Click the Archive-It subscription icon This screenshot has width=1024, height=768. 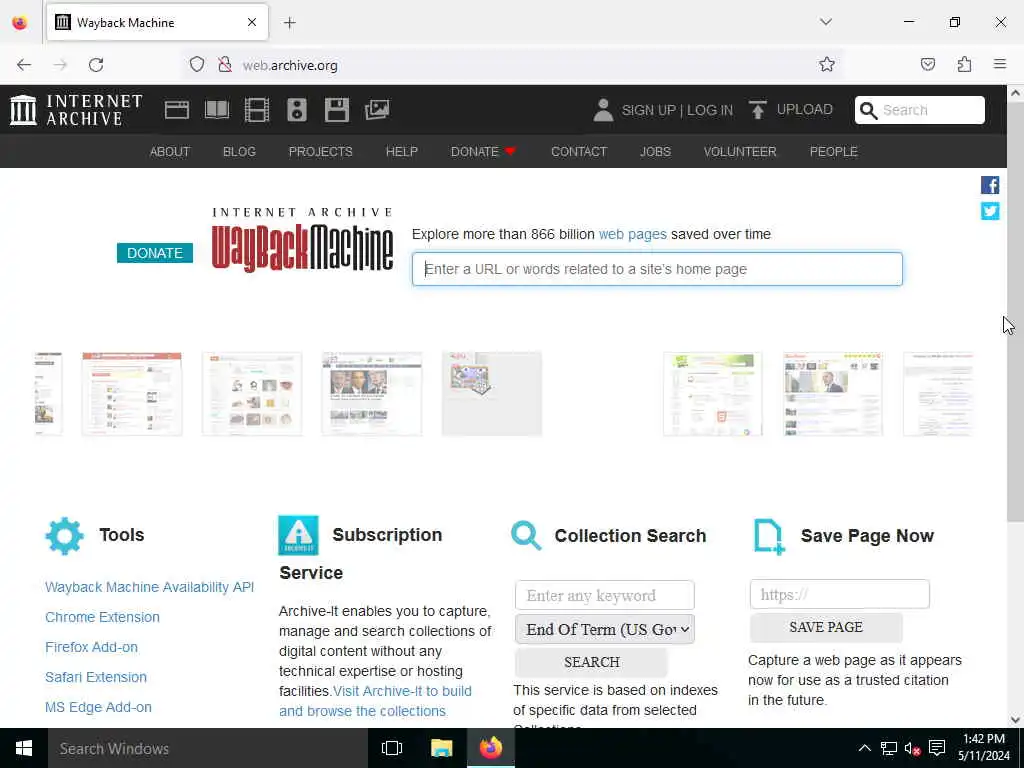click(298, 535)
